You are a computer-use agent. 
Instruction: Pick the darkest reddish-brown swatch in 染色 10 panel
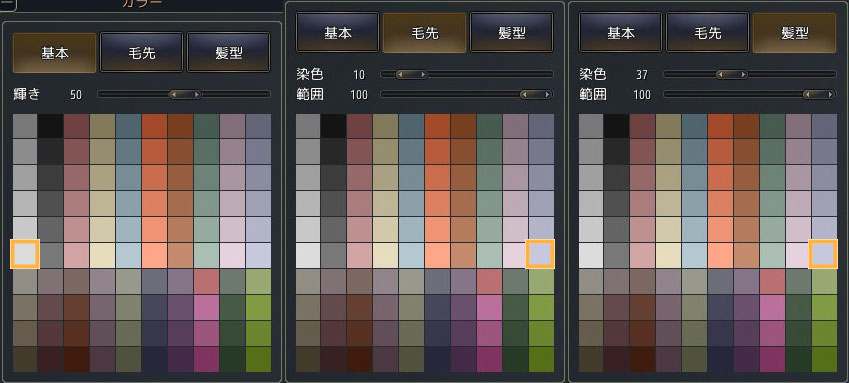coord(359,360)
